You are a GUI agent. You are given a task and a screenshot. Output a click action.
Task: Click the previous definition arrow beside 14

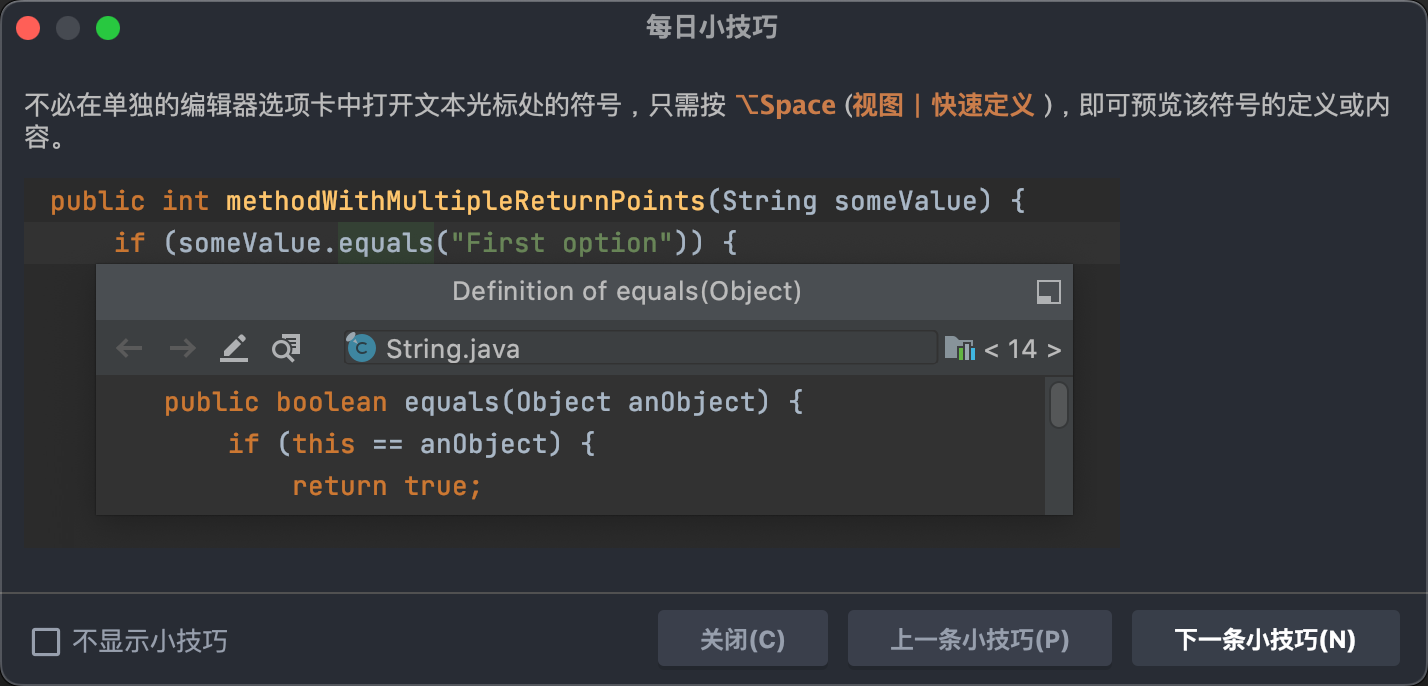(x=992, y=348)
